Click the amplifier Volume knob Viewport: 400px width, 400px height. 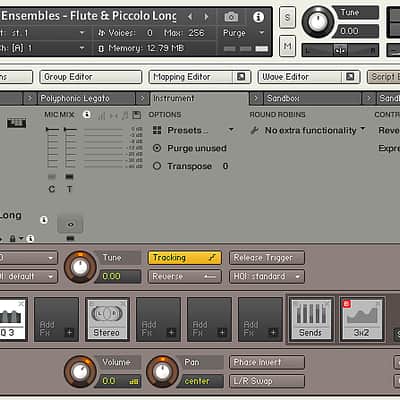pyautogui.click(x=80, y=372)
